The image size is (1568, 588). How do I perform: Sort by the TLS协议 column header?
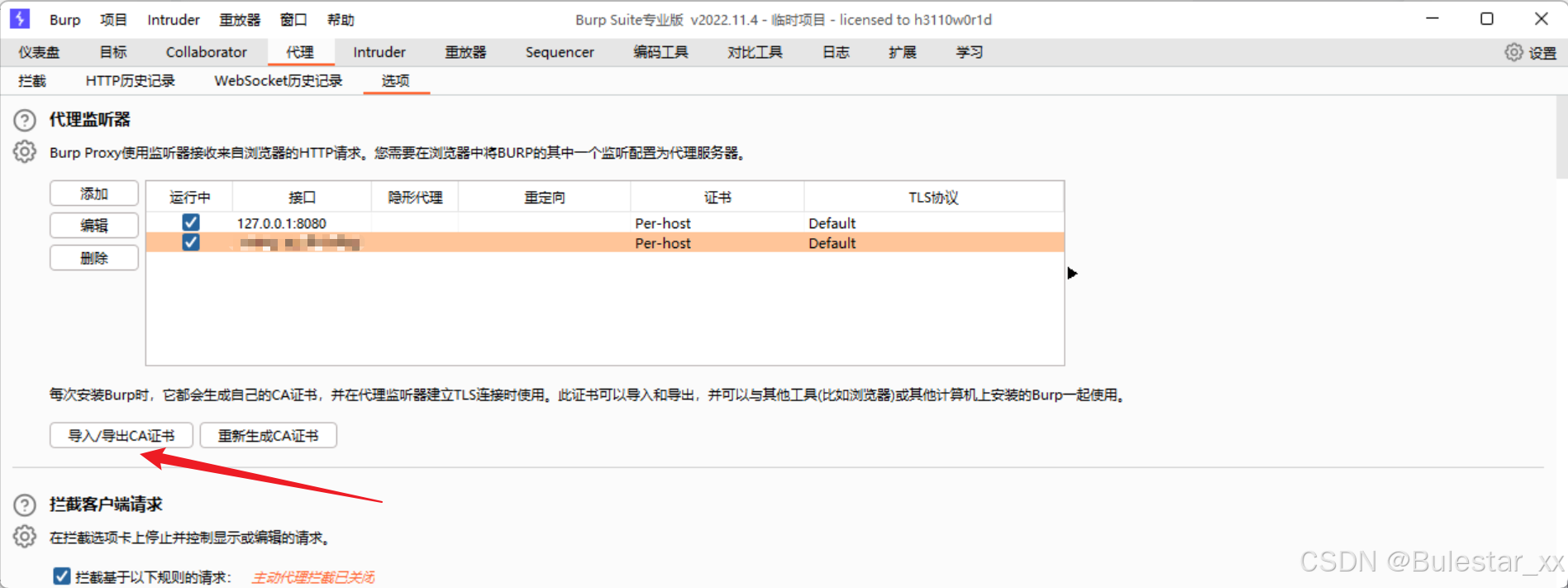[934, 198]
